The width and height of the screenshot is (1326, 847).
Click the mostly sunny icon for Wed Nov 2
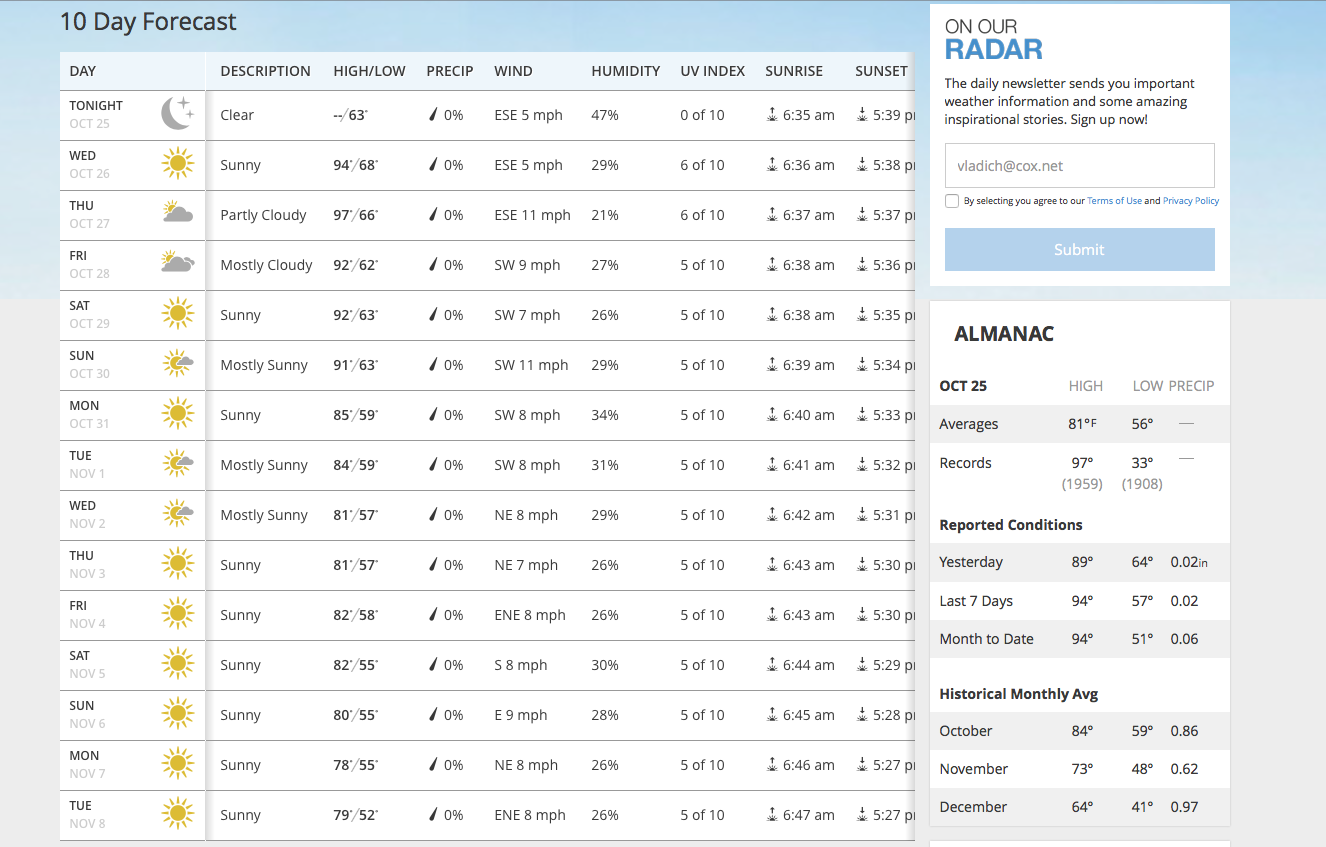tap(178, 513)
